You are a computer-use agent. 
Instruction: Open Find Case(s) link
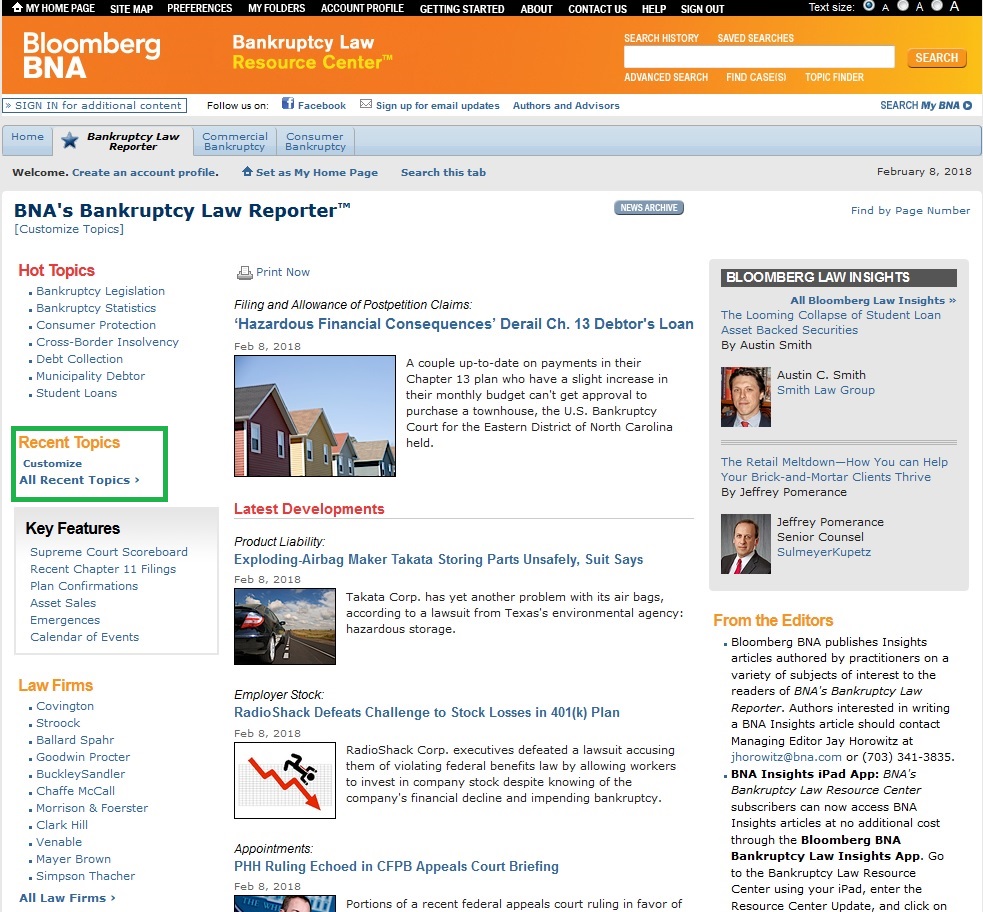point(756,77)
